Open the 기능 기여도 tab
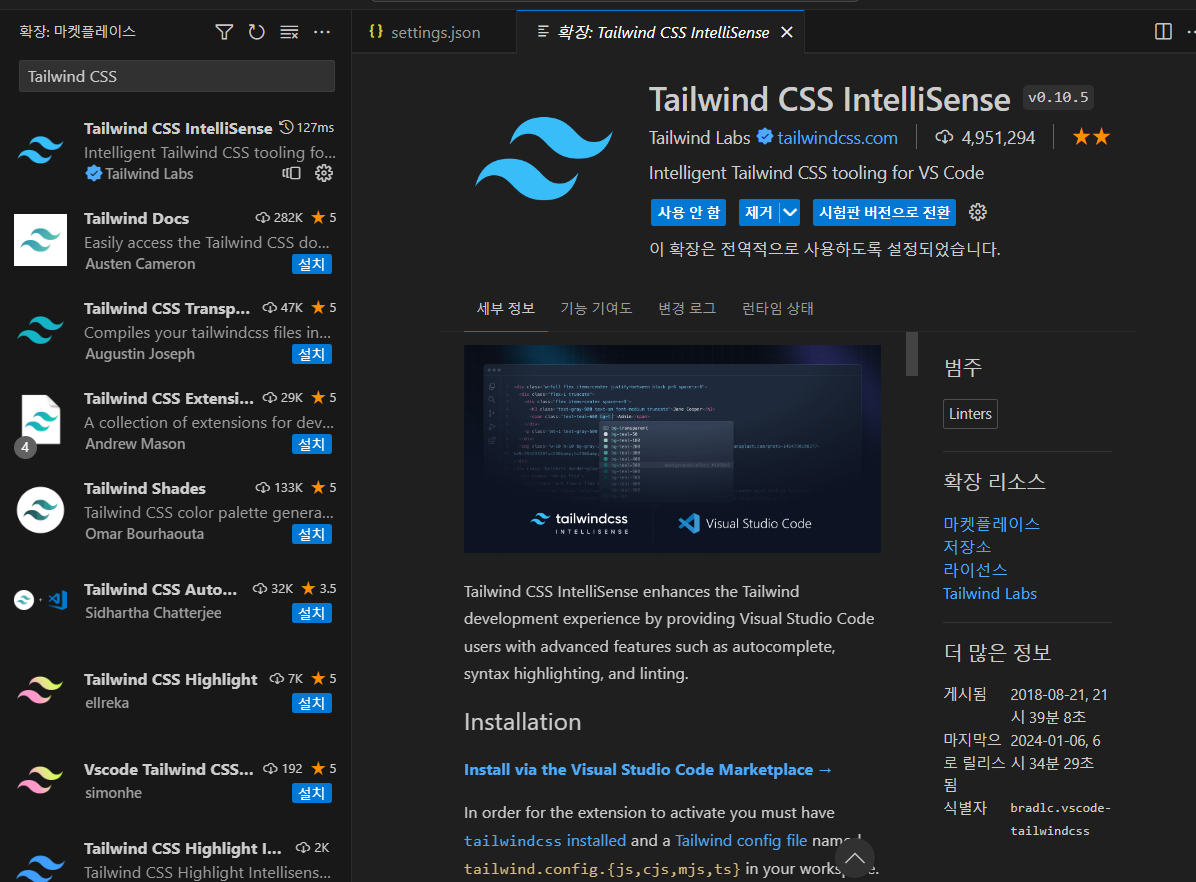Viewport: 1196px width, 882px height. coord(596,308)
